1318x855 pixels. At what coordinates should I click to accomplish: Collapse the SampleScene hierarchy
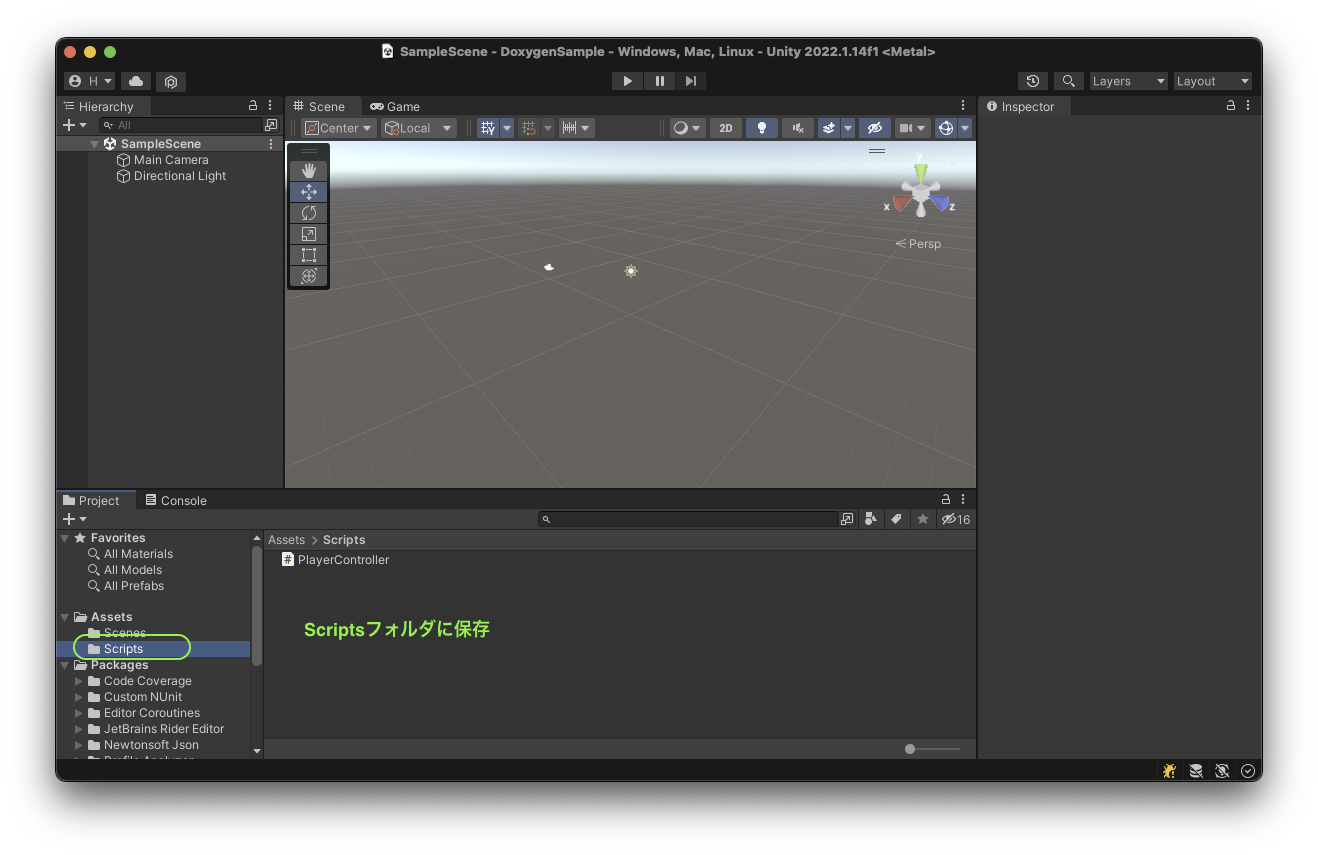point(93,143)
